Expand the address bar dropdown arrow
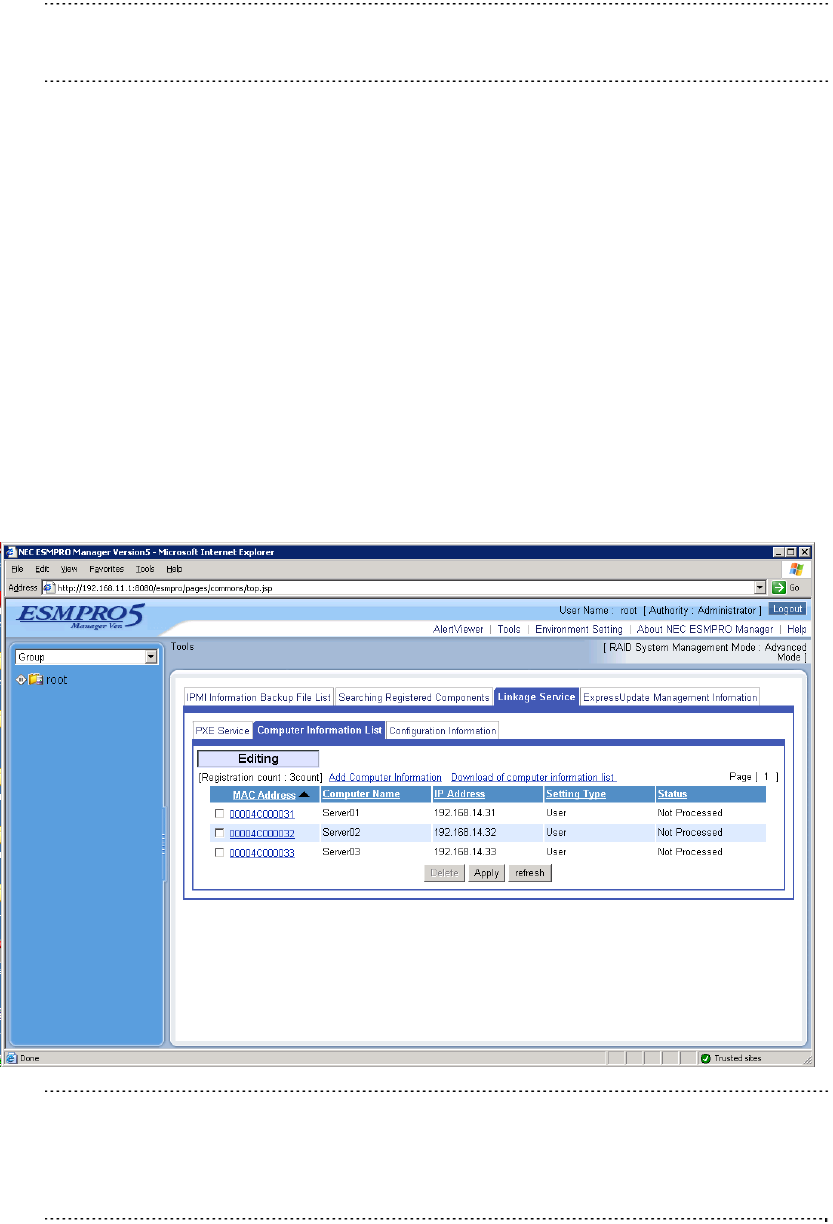 pos(760,587)
